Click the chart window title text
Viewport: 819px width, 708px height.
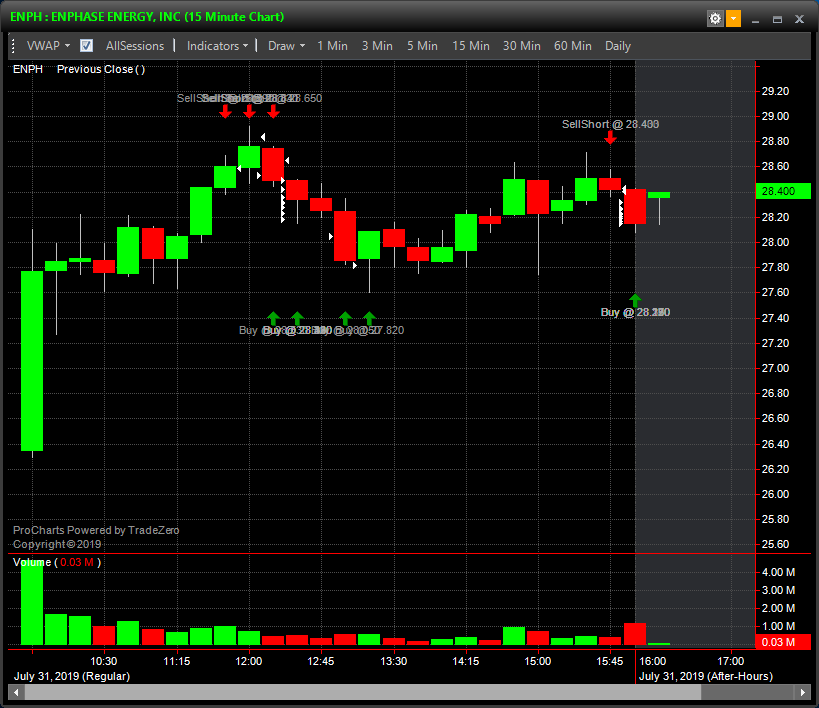pyautogui.click(x=147, y=17)
